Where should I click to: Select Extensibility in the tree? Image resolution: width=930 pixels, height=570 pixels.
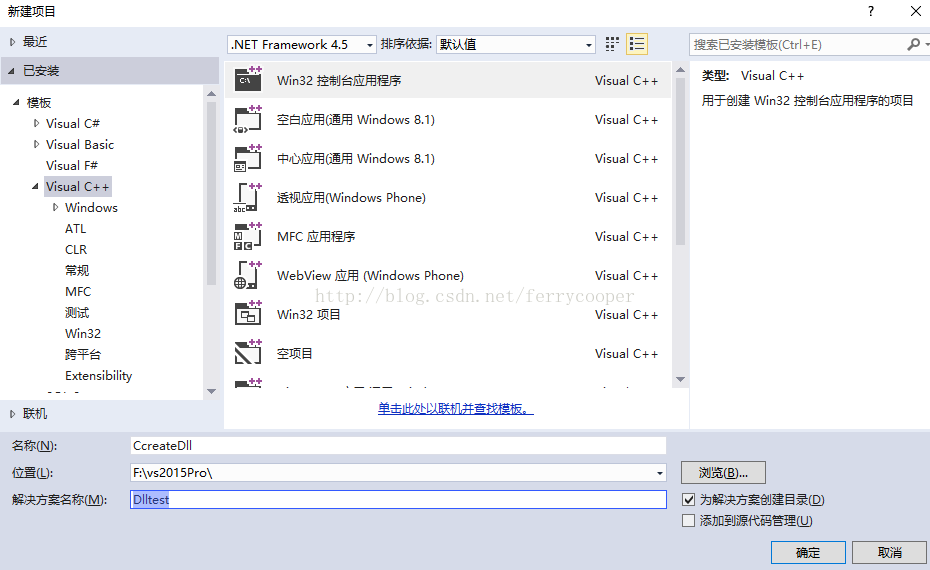coord(98,375)
